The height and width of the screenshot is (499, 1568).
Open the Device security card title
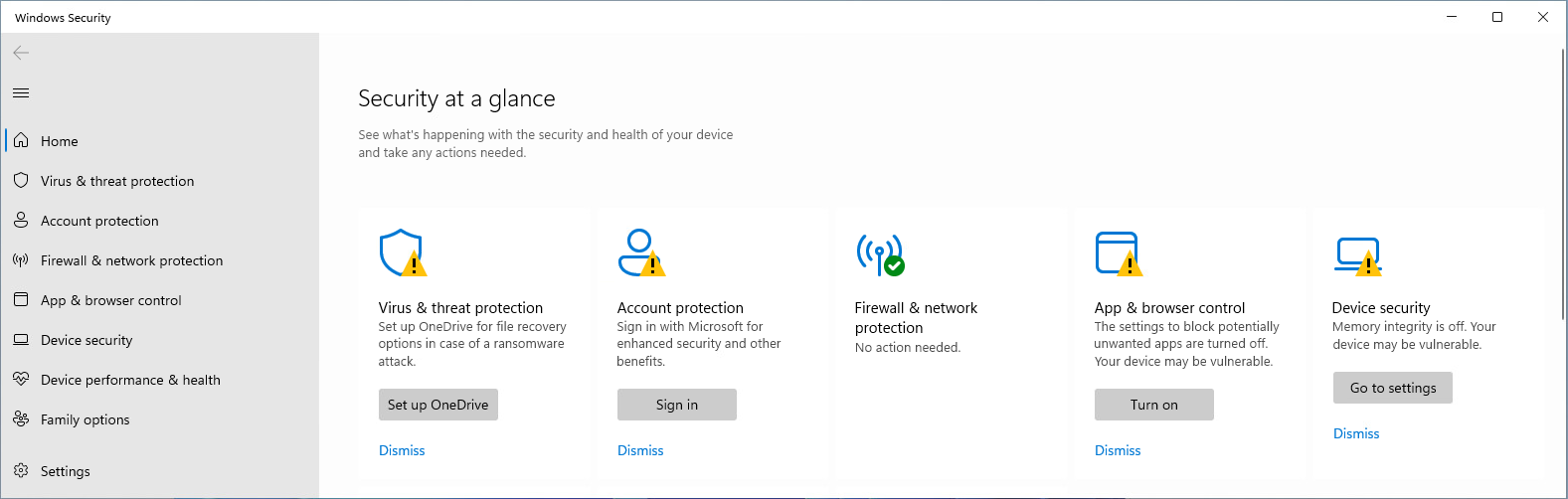click(x=1381, y=308)
